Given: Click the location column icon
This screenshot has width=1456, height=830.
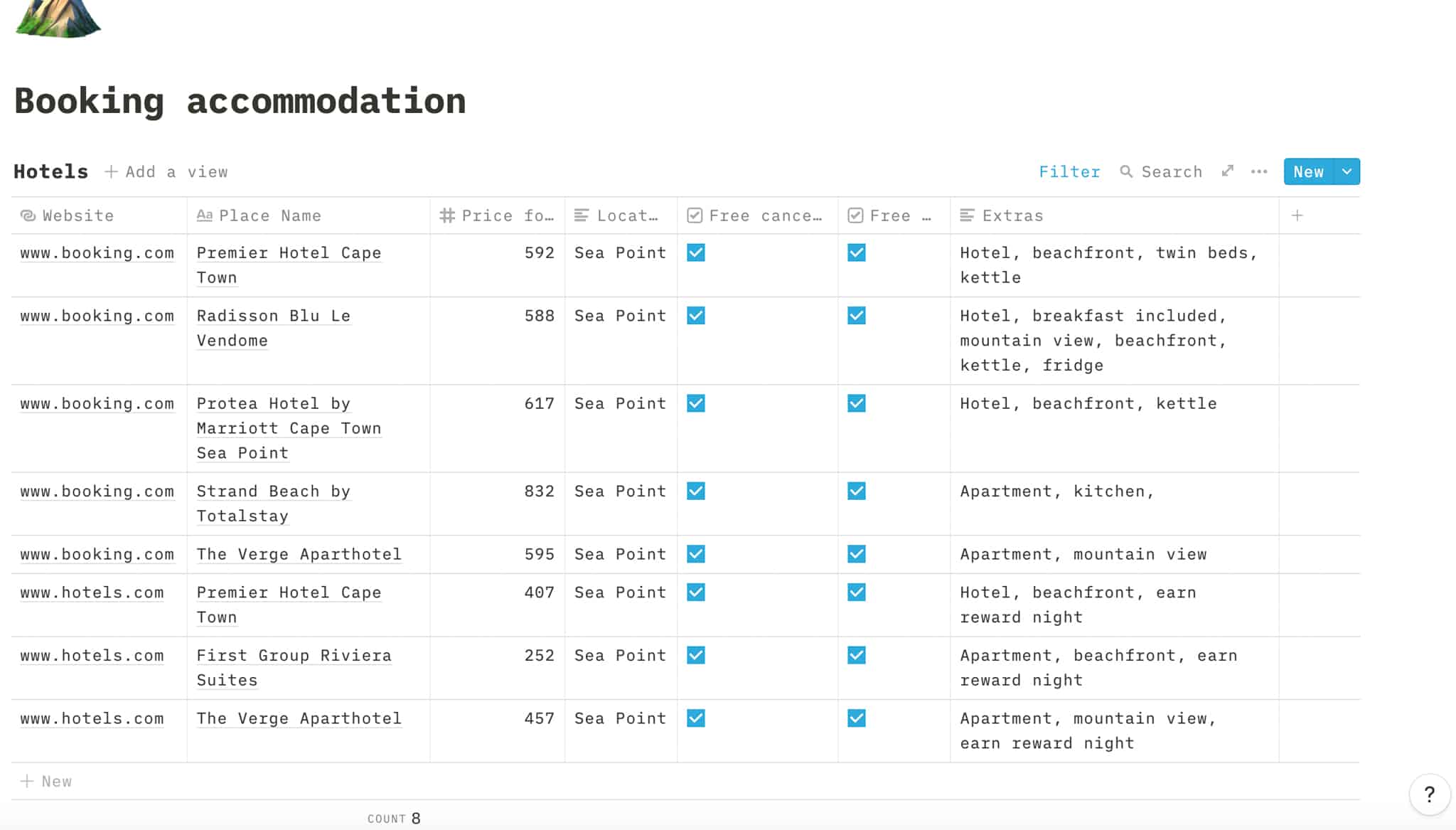Looking at the screenshot, I should coord(582,215).
